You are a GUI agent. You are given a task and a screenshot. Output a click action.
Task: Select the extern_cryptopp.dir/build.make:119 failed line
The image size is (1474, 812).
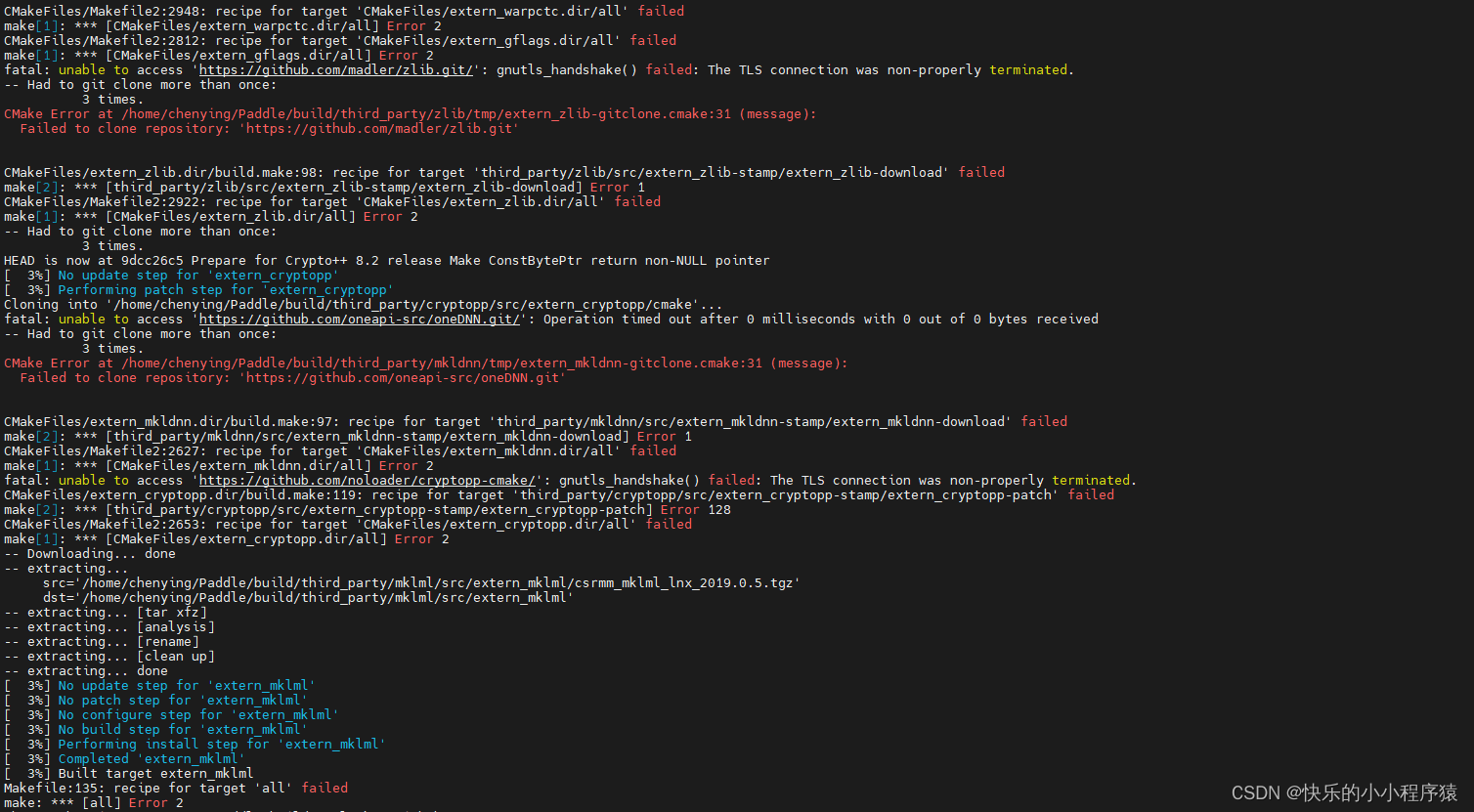(559, 495)
